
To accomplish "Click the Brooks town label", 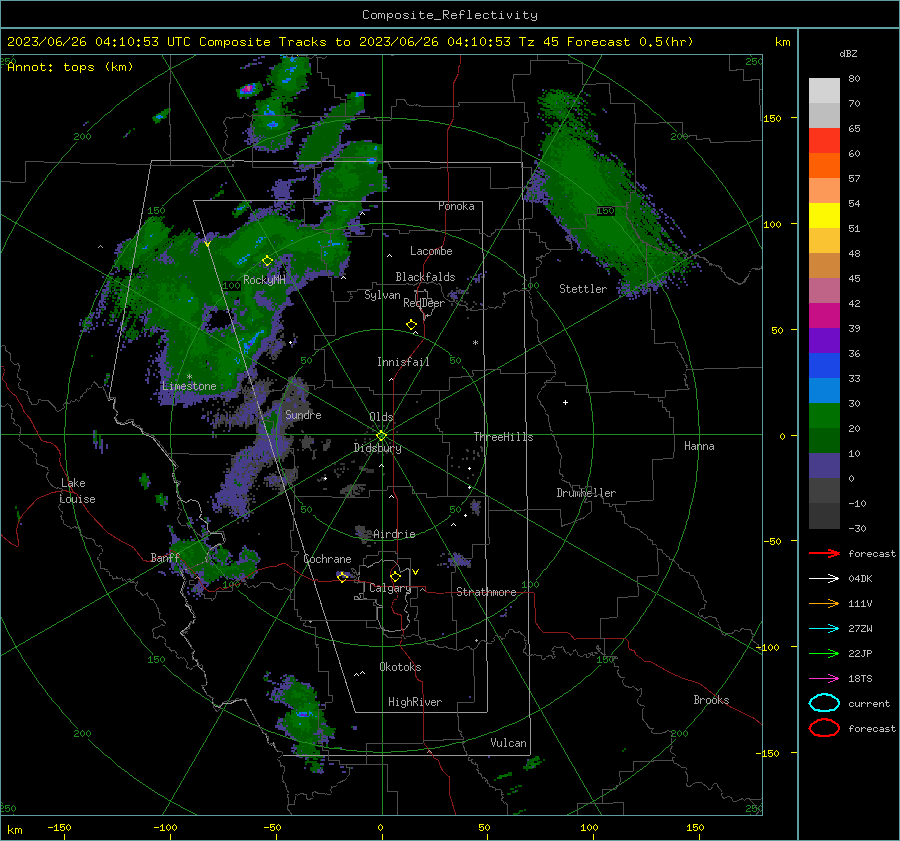I will pyautogui.click(x=711, y=700).
